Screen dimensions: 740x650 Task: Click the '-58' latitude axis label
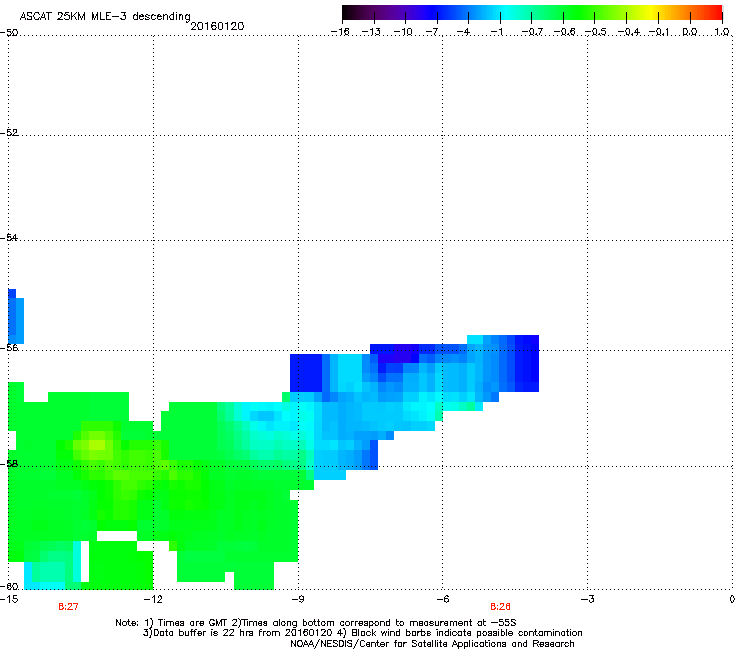click(9, 464)
